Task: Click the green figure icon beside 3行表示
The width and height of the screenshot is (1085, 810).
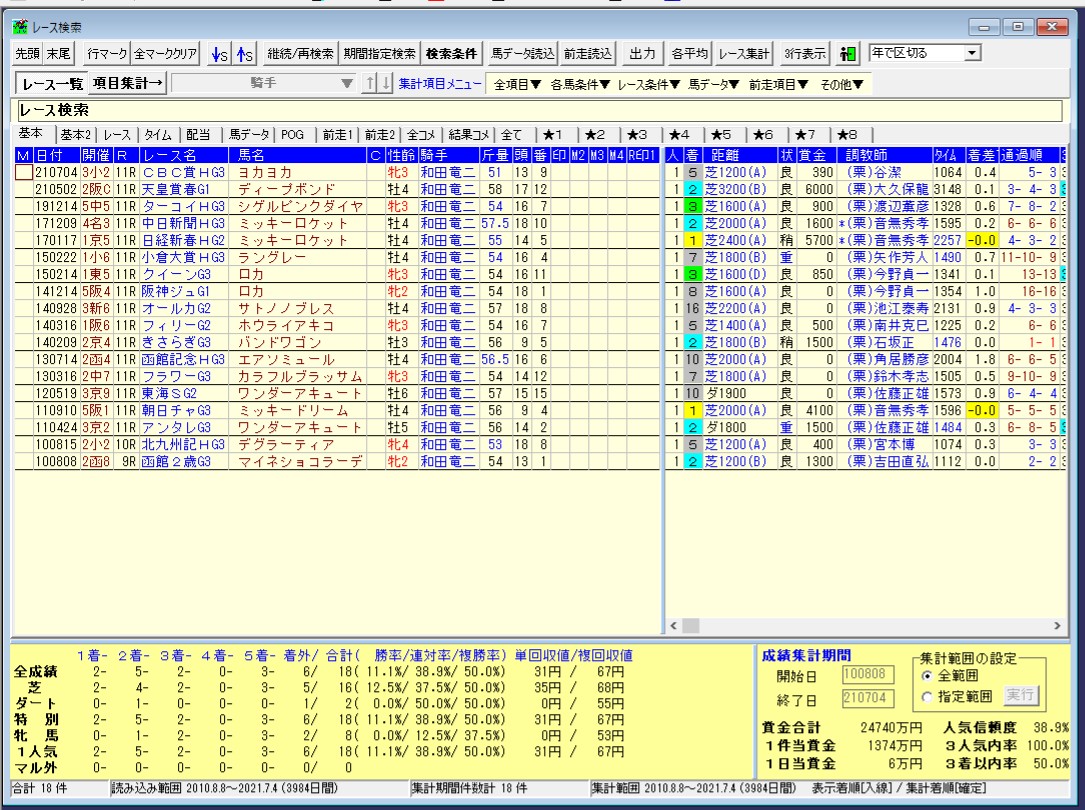Action: pyautogui.click(x=848, y=53)
